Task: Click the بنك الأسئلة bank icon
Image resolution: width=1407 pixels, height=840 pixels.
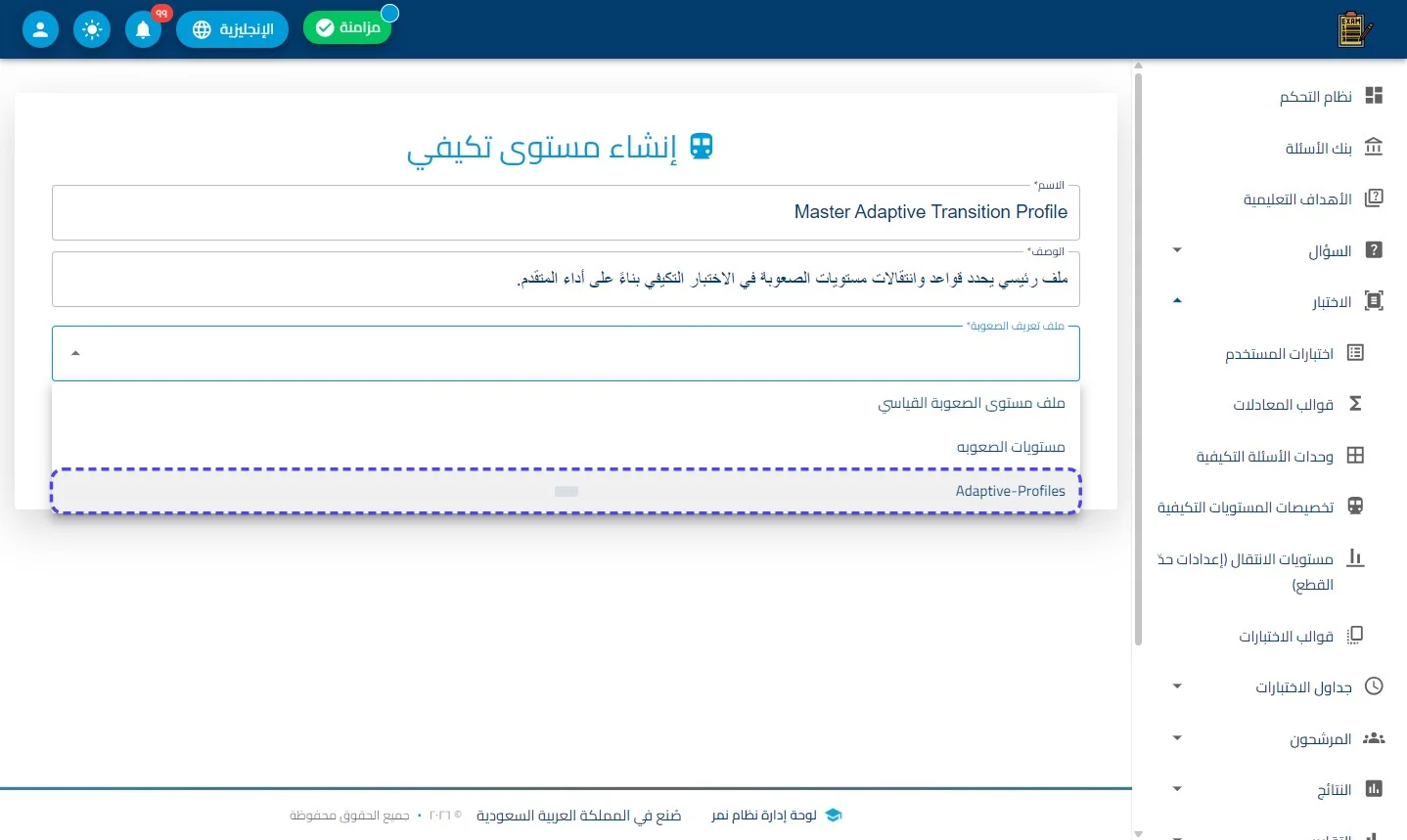Action: (1374, 147)
